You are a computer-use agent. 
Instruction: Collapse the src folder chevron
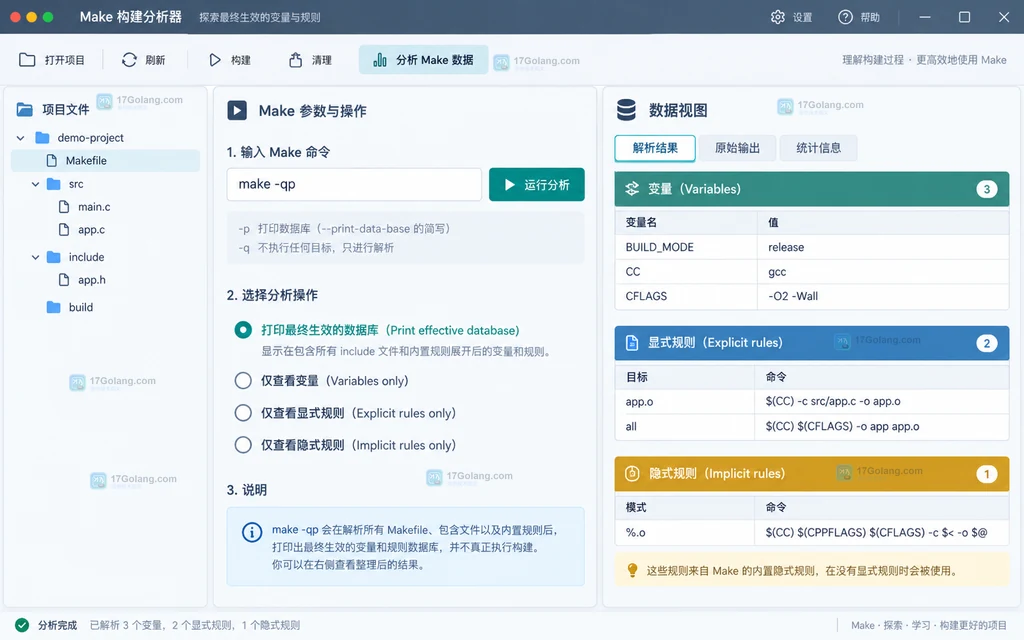35,185
